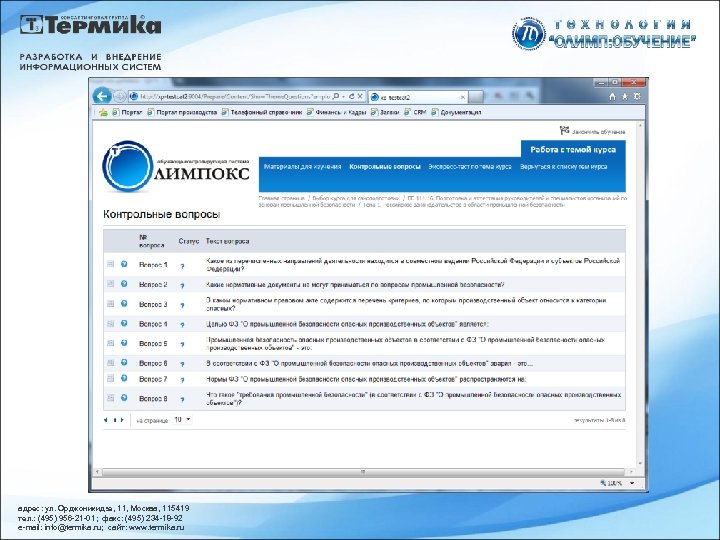Click the vertical scrollbar up arrow
This screenshot has width=720, height=540.
640,125
